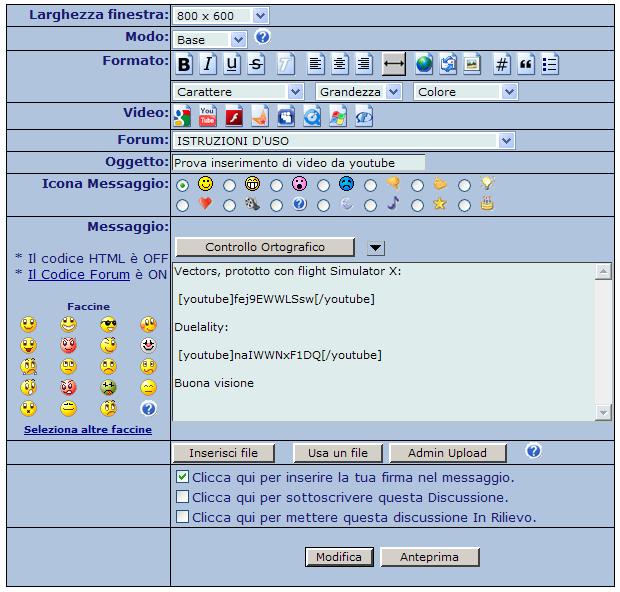Screen dimensions: 620x592
Task: Select the big grin message icon radio
Action: click(x=229, y=185)
